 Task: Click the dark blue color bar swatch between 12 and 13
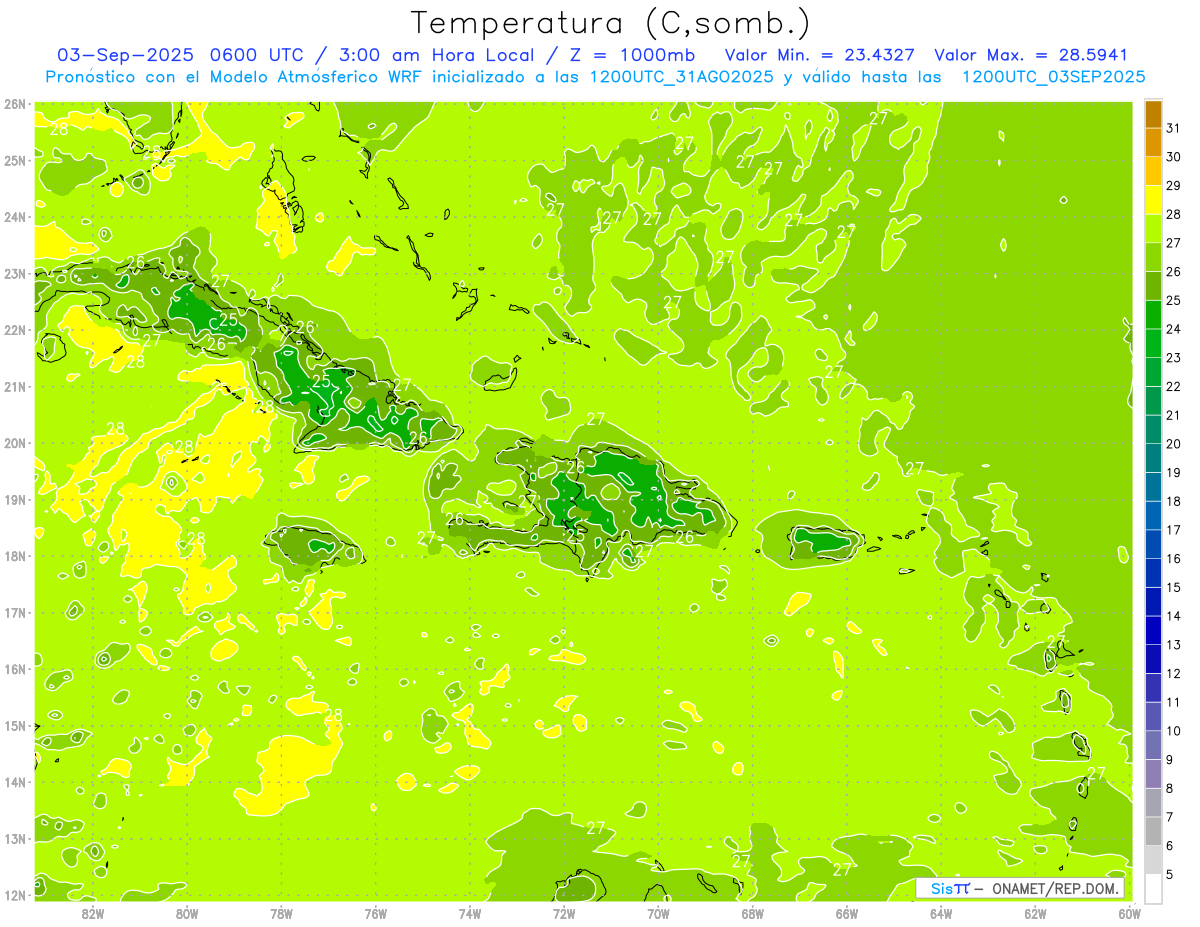pos(1153,659)
